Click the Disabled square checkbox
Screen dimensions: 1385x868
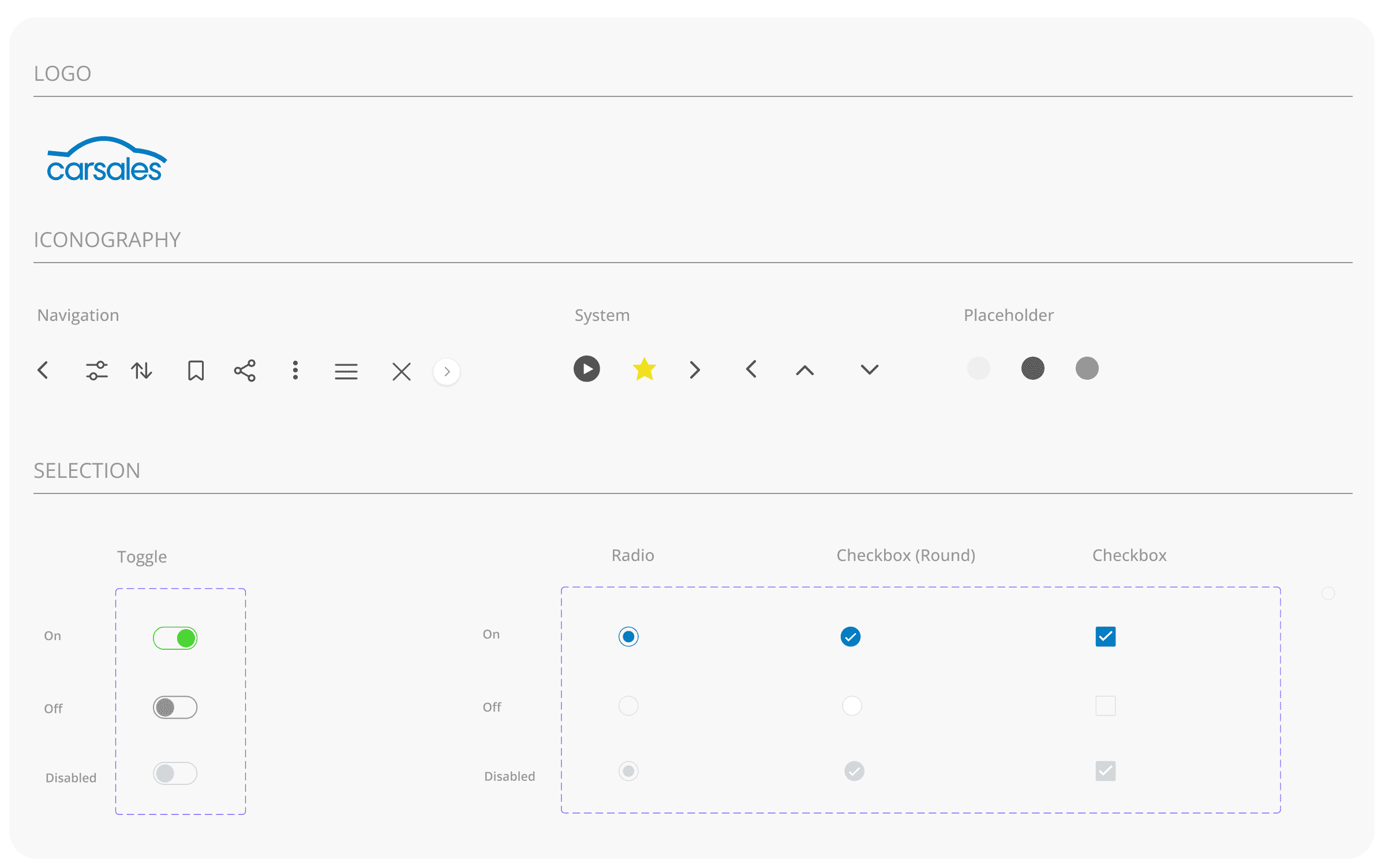pos(1106,771)
